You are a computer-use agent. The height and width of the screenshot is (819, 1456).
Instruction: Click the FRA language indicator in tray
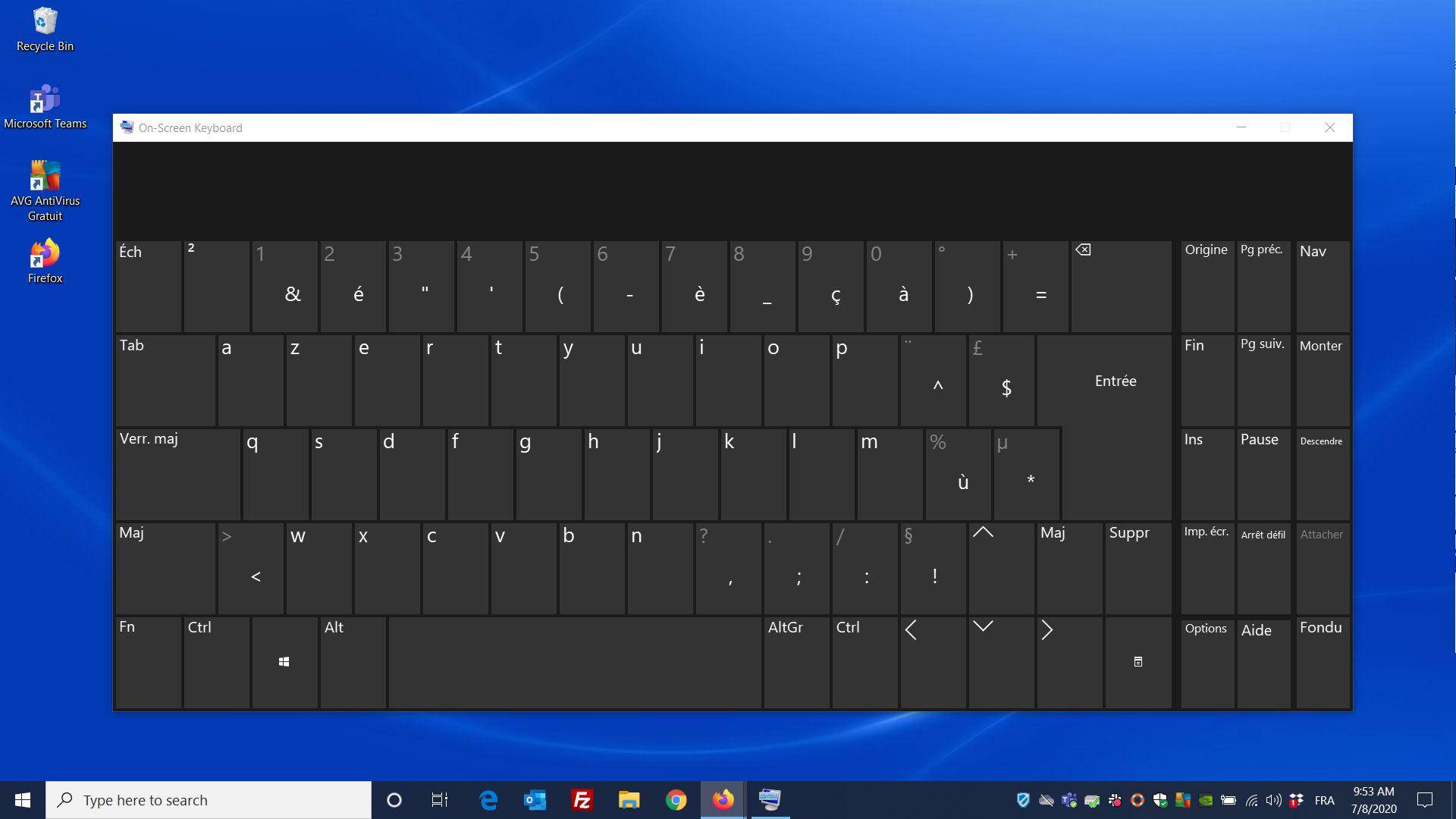click(x=1324, y=800)
